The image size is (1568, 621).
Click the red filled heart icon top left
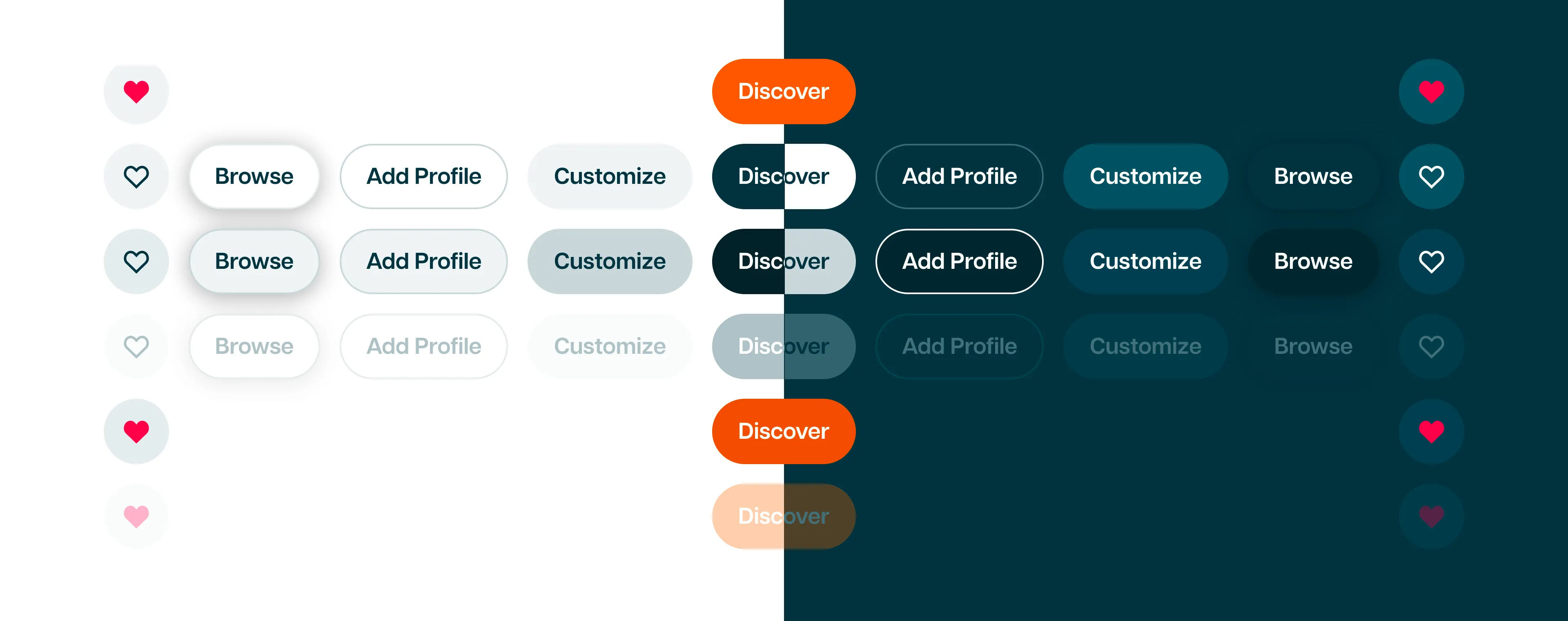pyautogui.click(x=136, y=92)
